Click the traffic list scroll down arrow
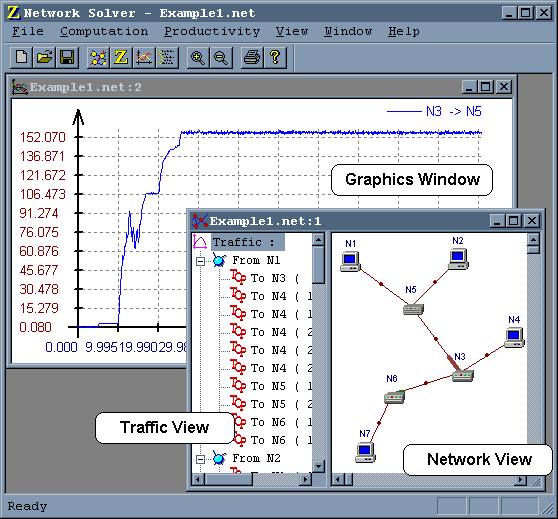The image size is (558, 519). click(318, 466)
